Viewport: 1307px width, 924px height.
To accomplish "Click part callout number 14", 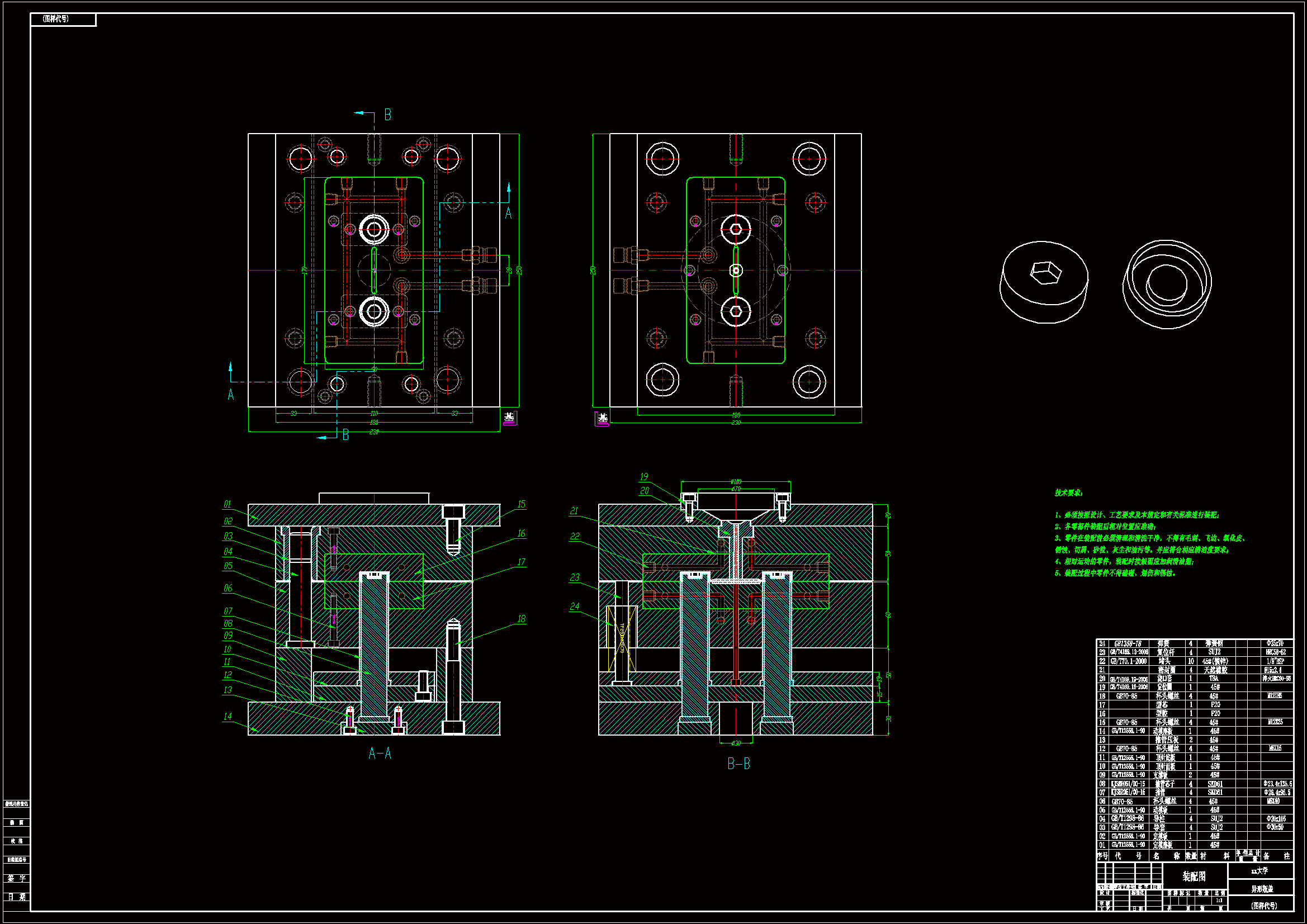I will click(x=228, y=716).
